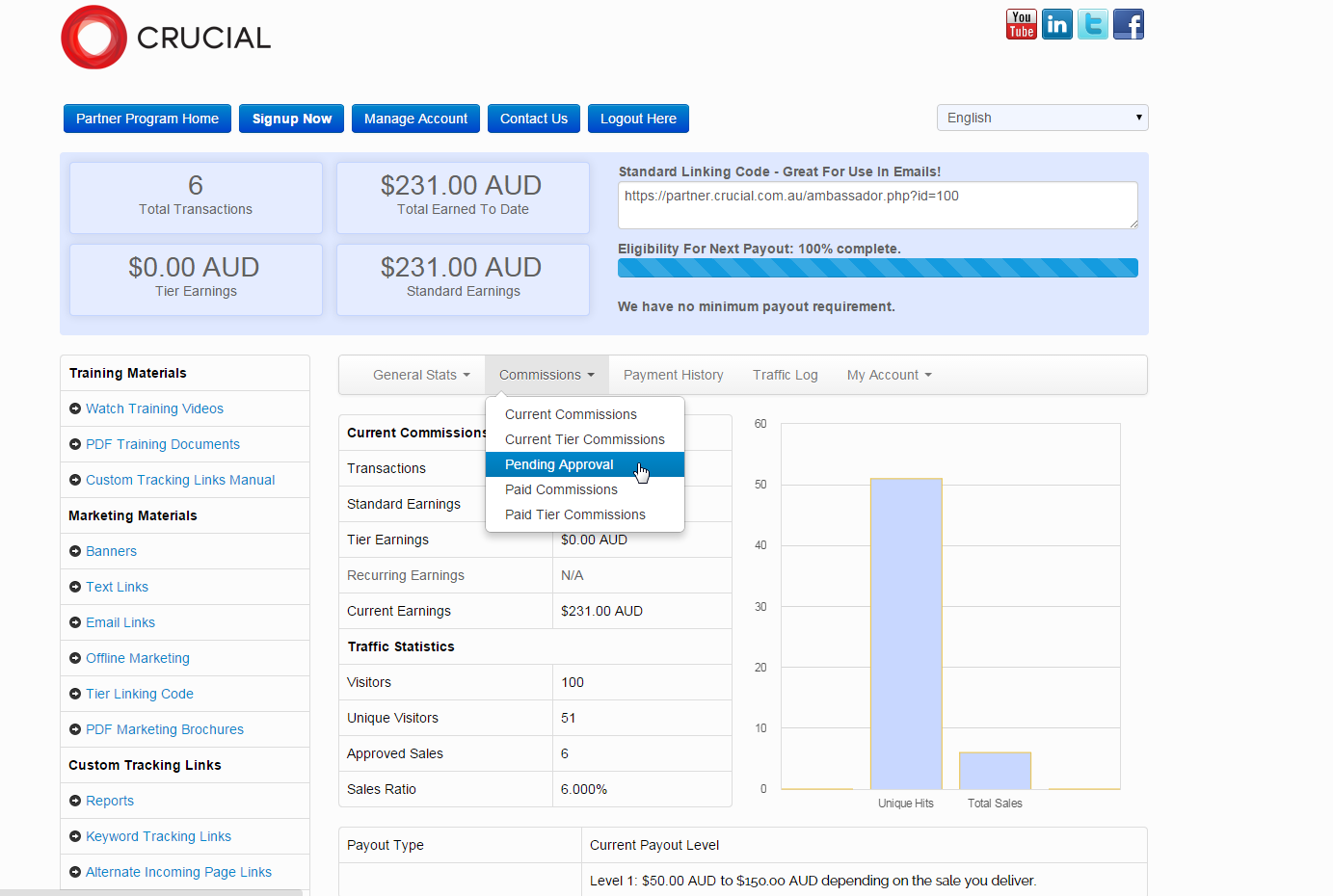Click arrow icon beside Banners
Viewport: 1333px width, 896px height.
click(75, 551)
